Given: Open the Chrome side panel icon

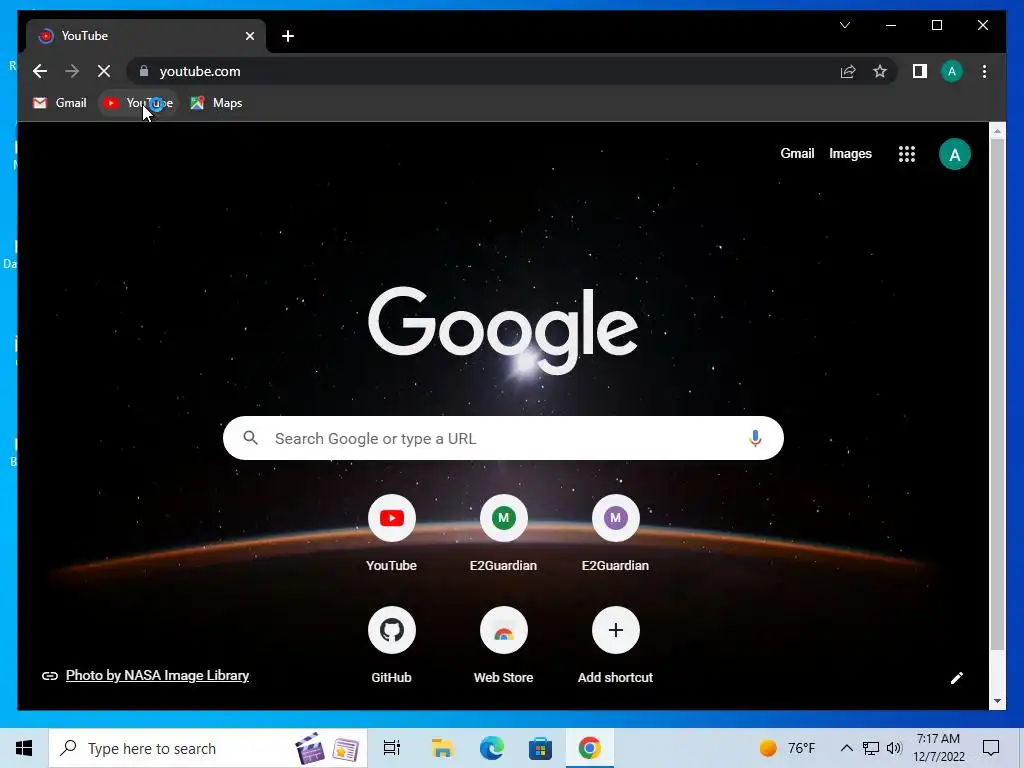Looking at the screenshot, I should click(x=920, y=71).
